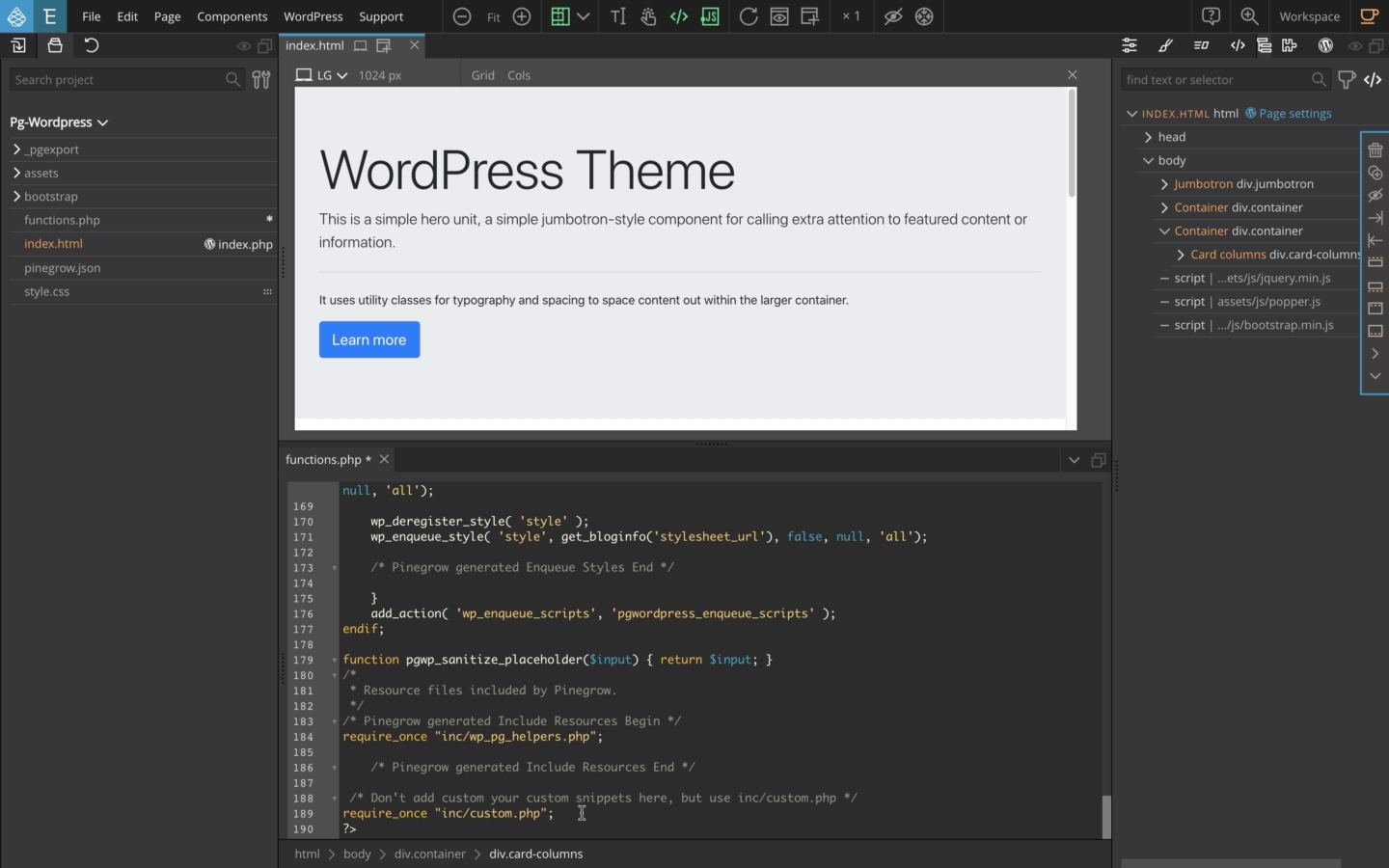Toggle visibility of the selected element in tree toolbar

1375,196
